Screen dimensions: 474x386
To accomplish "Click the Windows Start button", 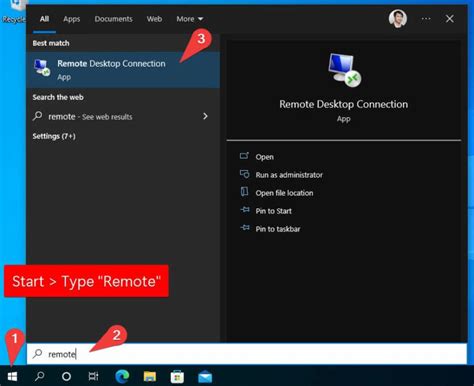I will pyautogui.click(x=12, y=377).
